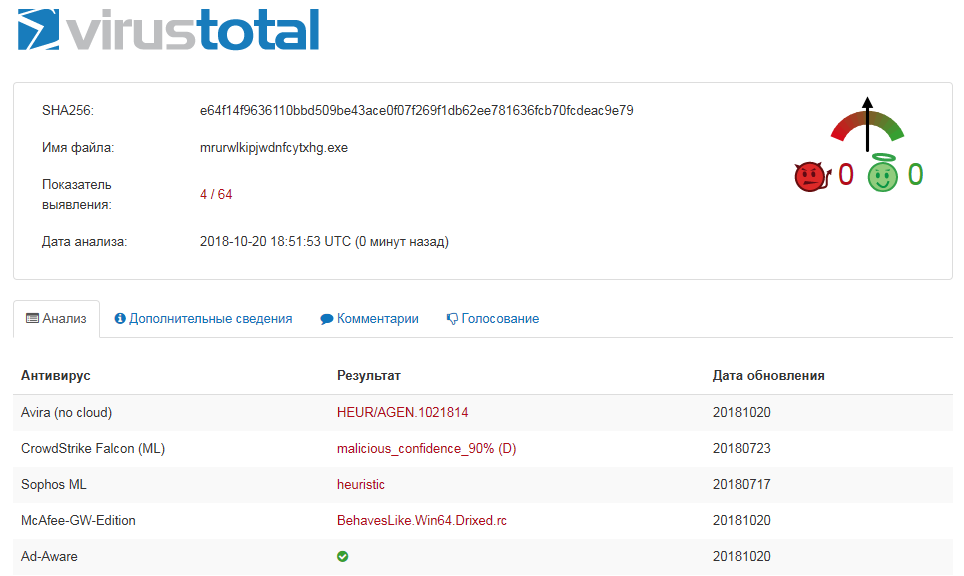Screen dimensions: 964x576
Task: Click malicious_confidence_90% (D) result
Action: point(427,448)
